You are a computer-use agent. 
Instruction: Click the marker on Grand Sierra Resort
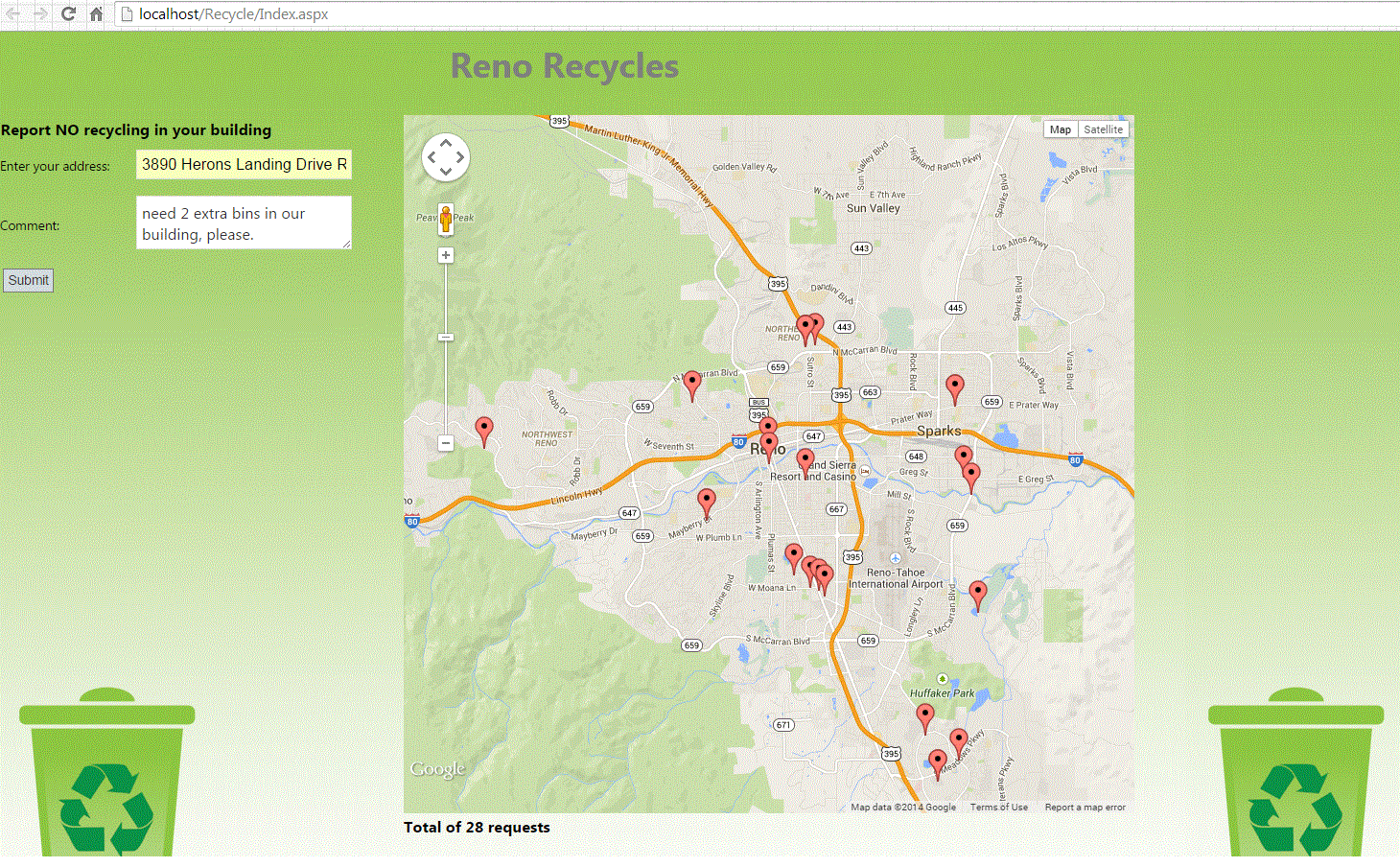click(805, 464)
